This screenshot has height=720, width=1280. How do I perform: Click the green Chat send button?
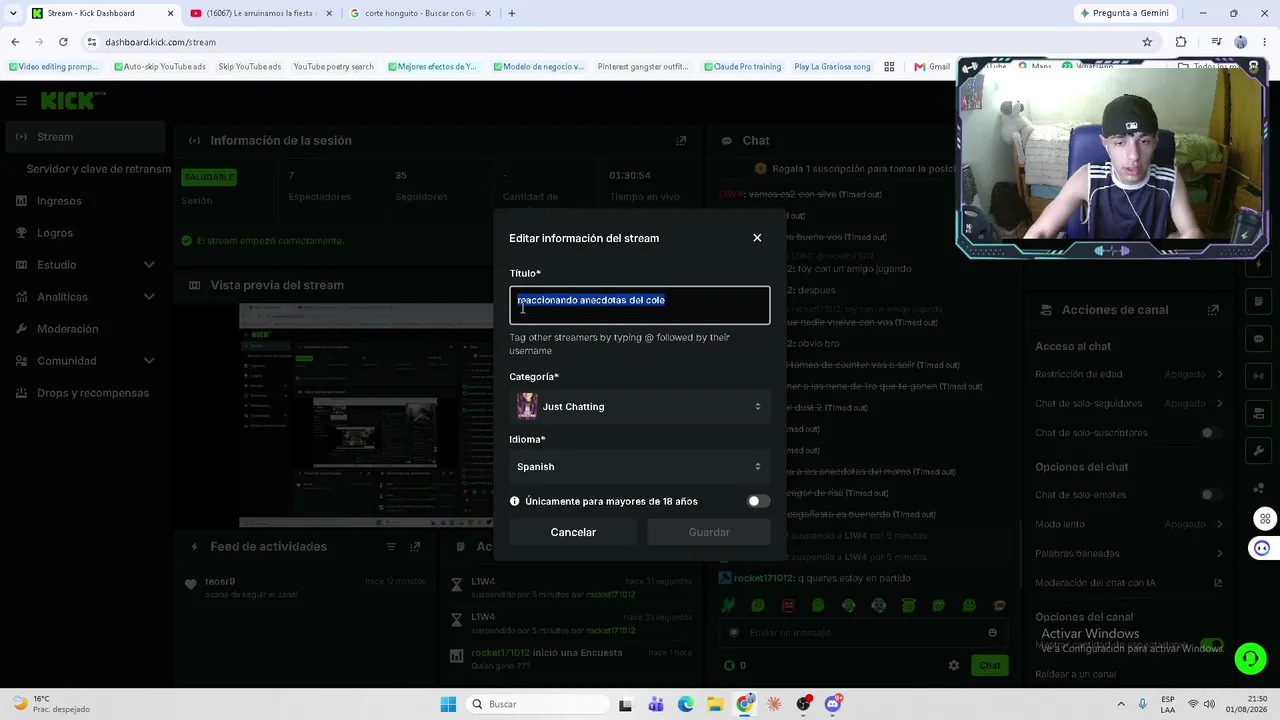coord(990,665)
